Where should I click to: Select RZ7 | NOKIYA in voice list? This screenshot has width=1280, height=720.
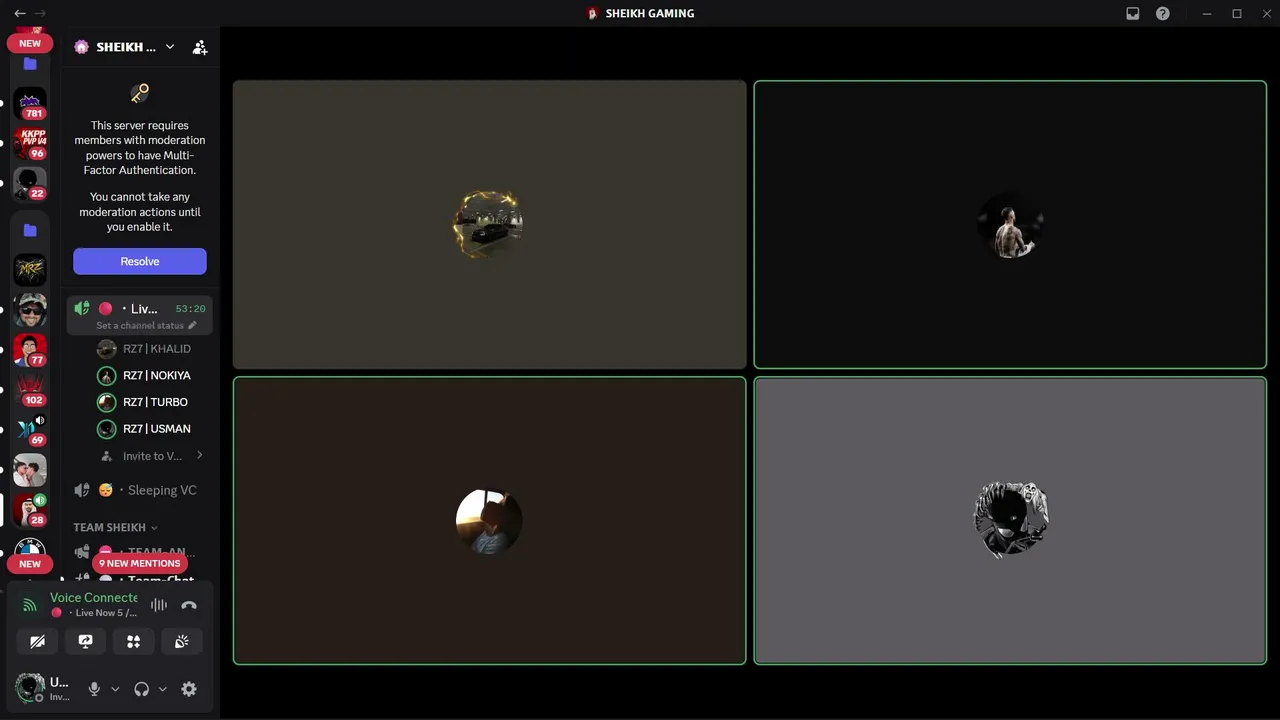[x=152, y=375]
